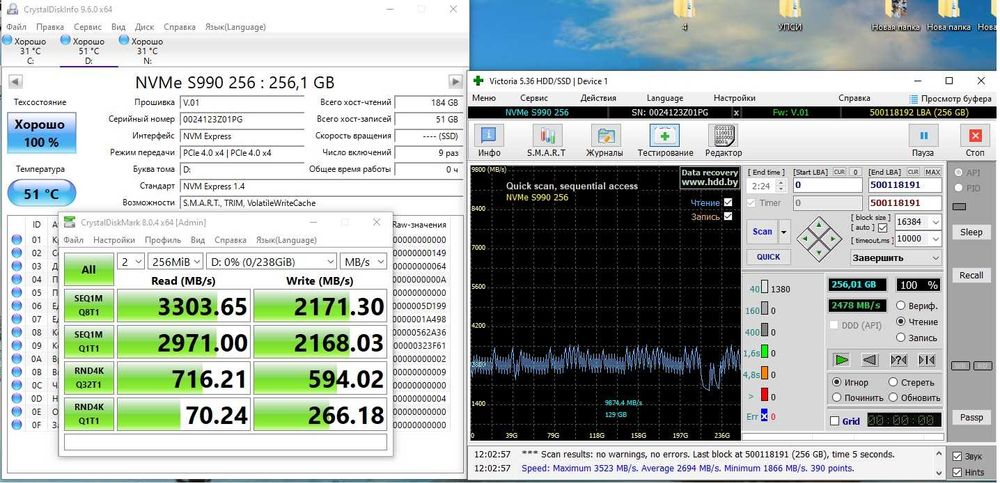Click the Passp button in Victoria
1000x483 pixels.
pyautogui.click(x=971, y=417)
